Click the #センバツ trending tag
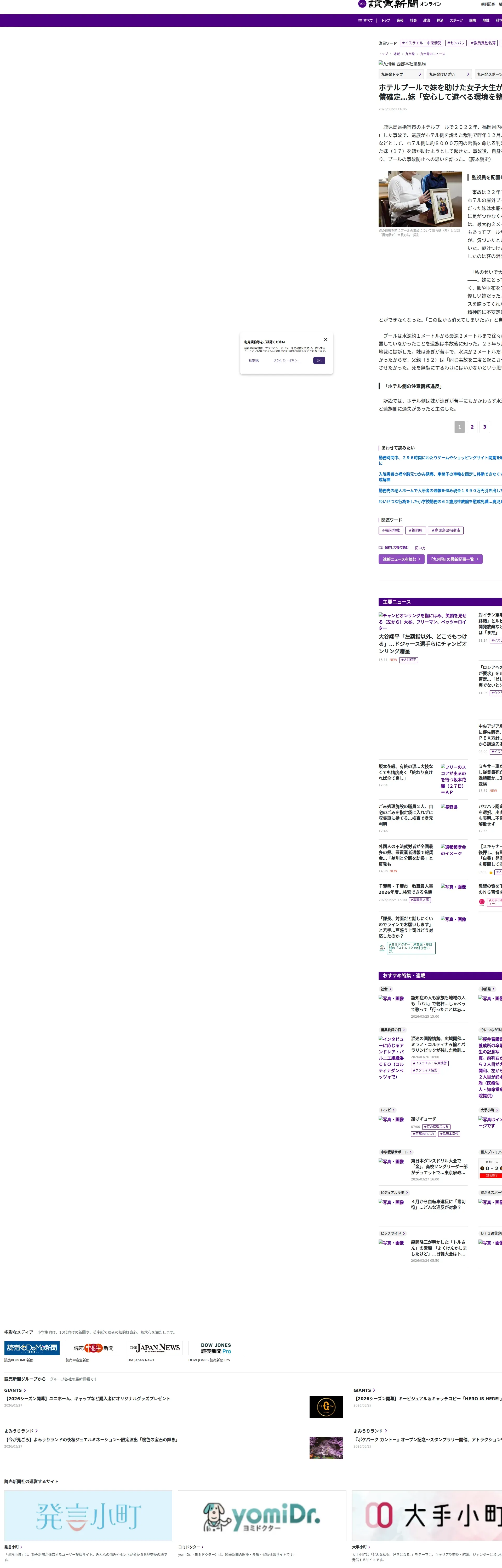502x1568 pixels. [456, 43]
